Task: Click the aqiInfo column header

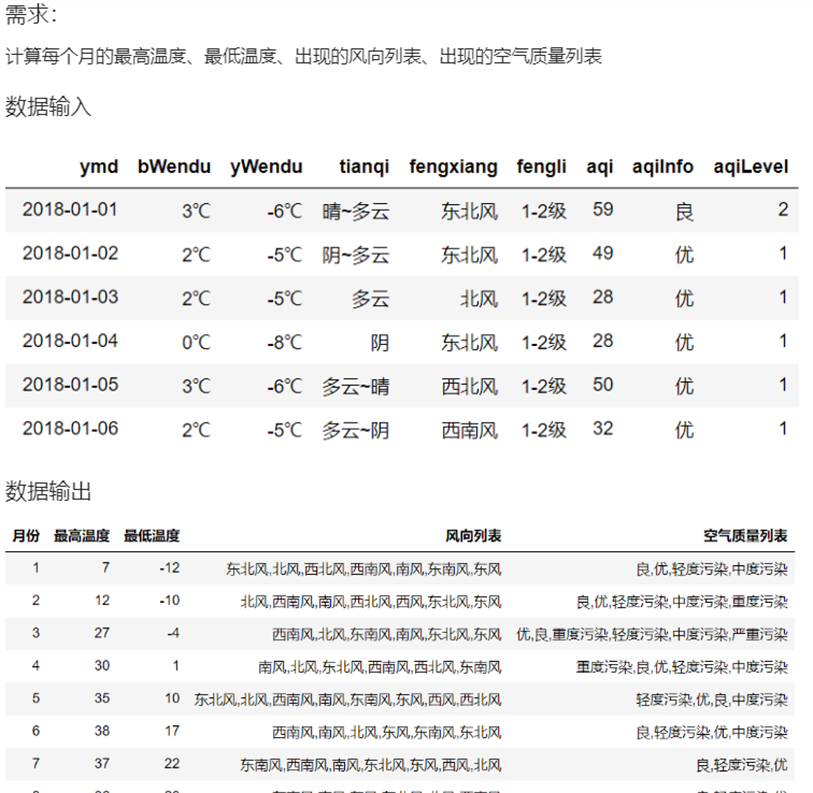Action: 662,167
